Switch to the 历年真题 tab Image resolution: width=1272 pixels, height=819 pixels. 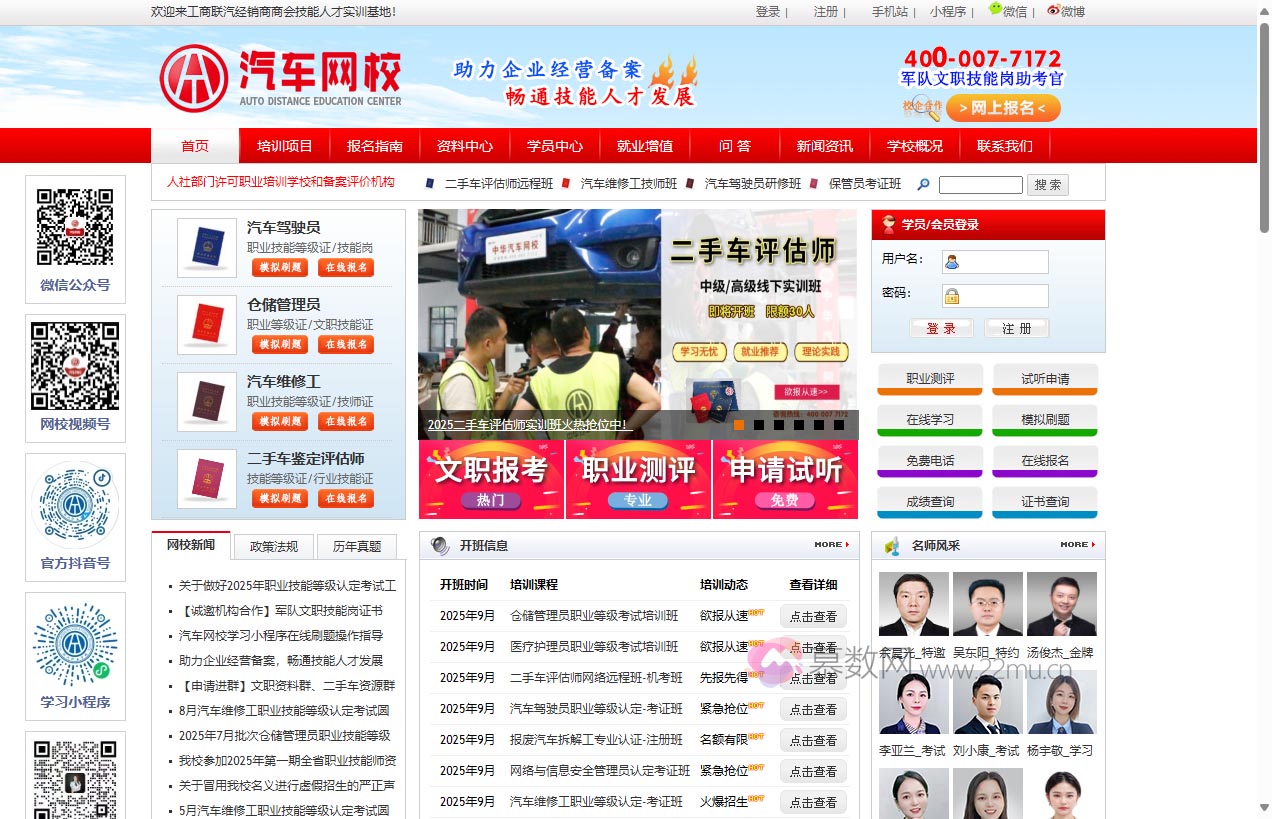pos(359,546)
